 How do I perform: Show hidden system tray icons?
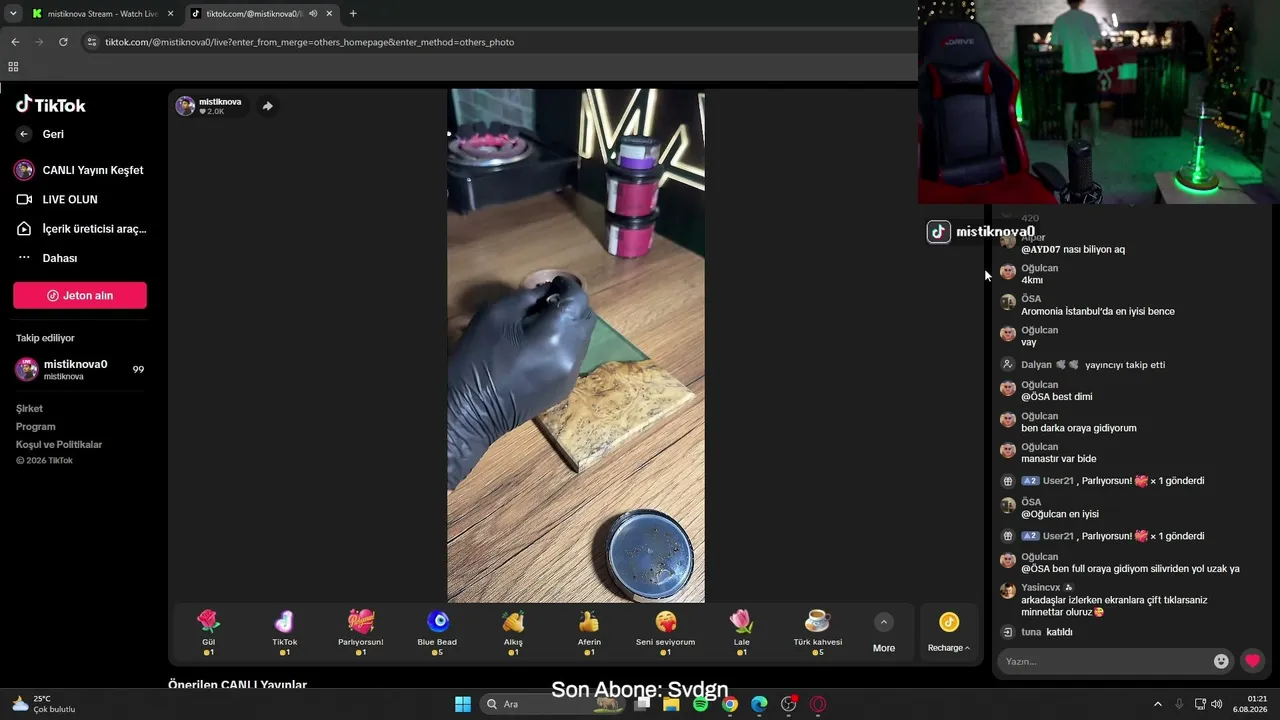(x=1158, y=704)
